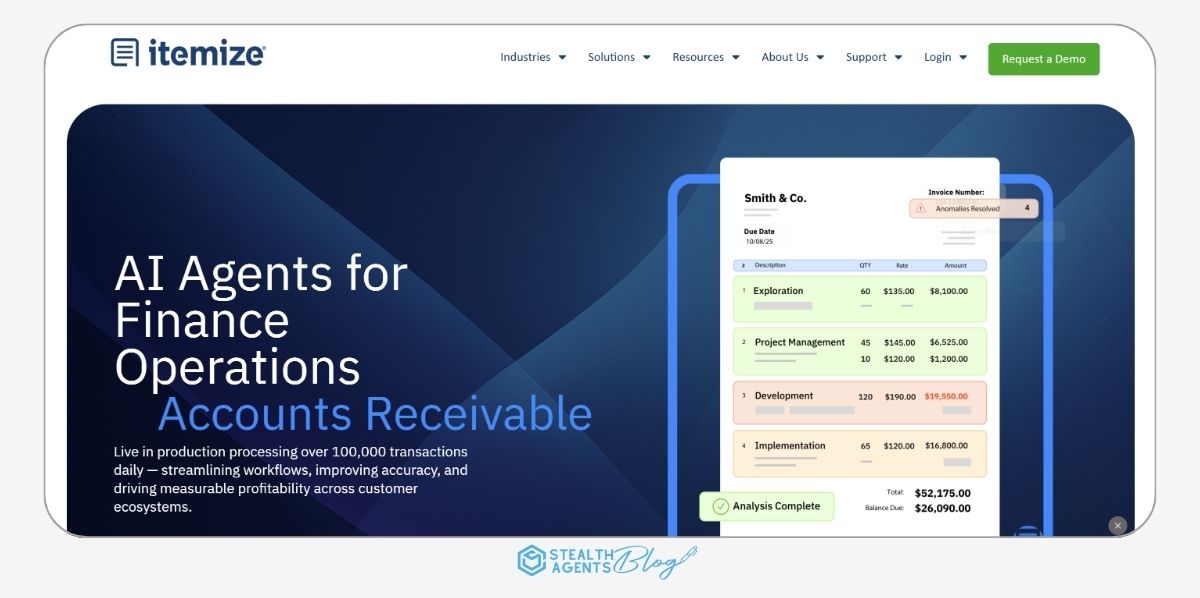Viewport: 1200px width, 598px height.
Task: Select the Exploration line item row
Action: tap(859, 298)
